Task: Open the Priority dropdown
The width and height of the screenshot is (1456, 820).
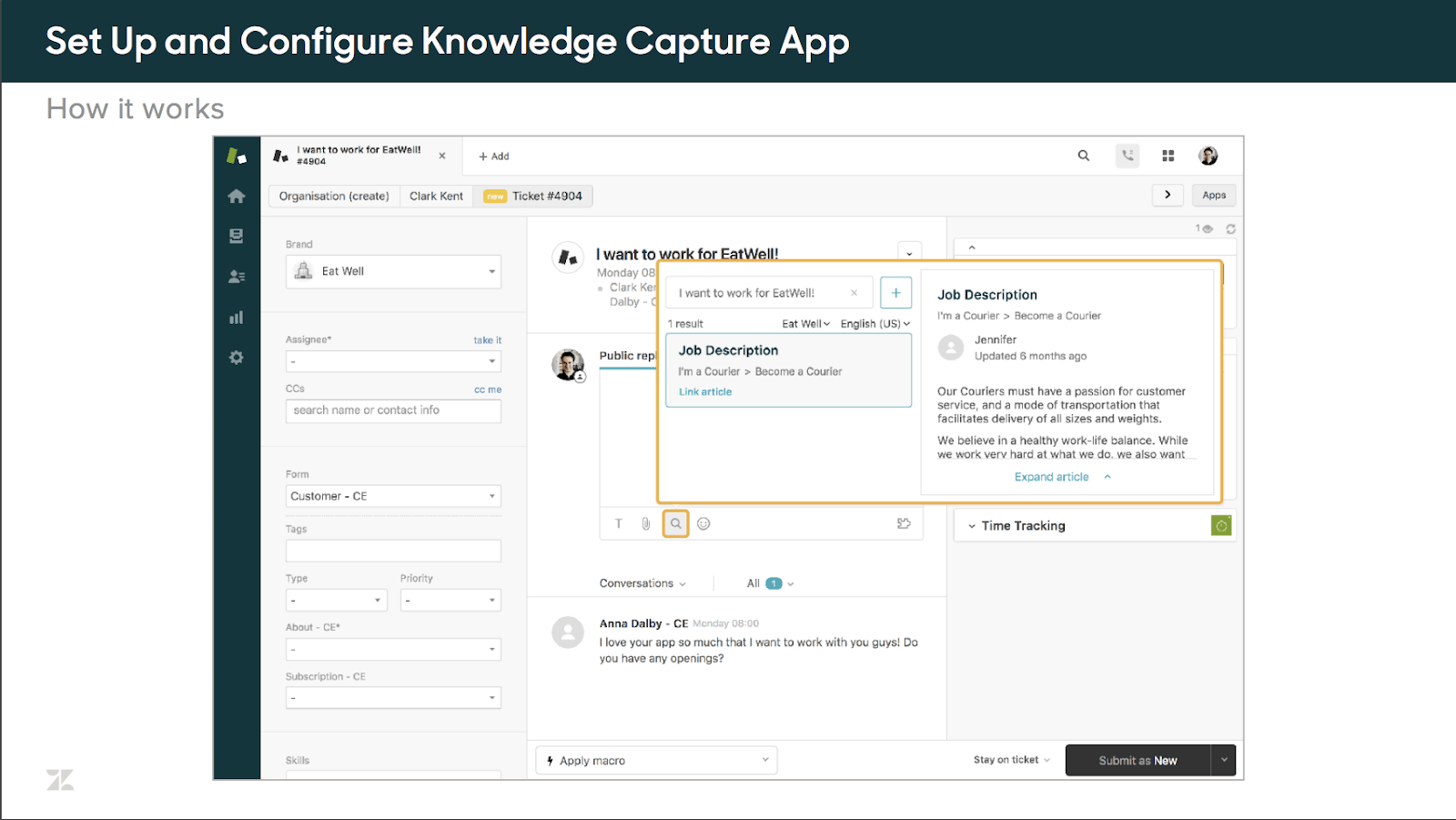Action: 450,601
